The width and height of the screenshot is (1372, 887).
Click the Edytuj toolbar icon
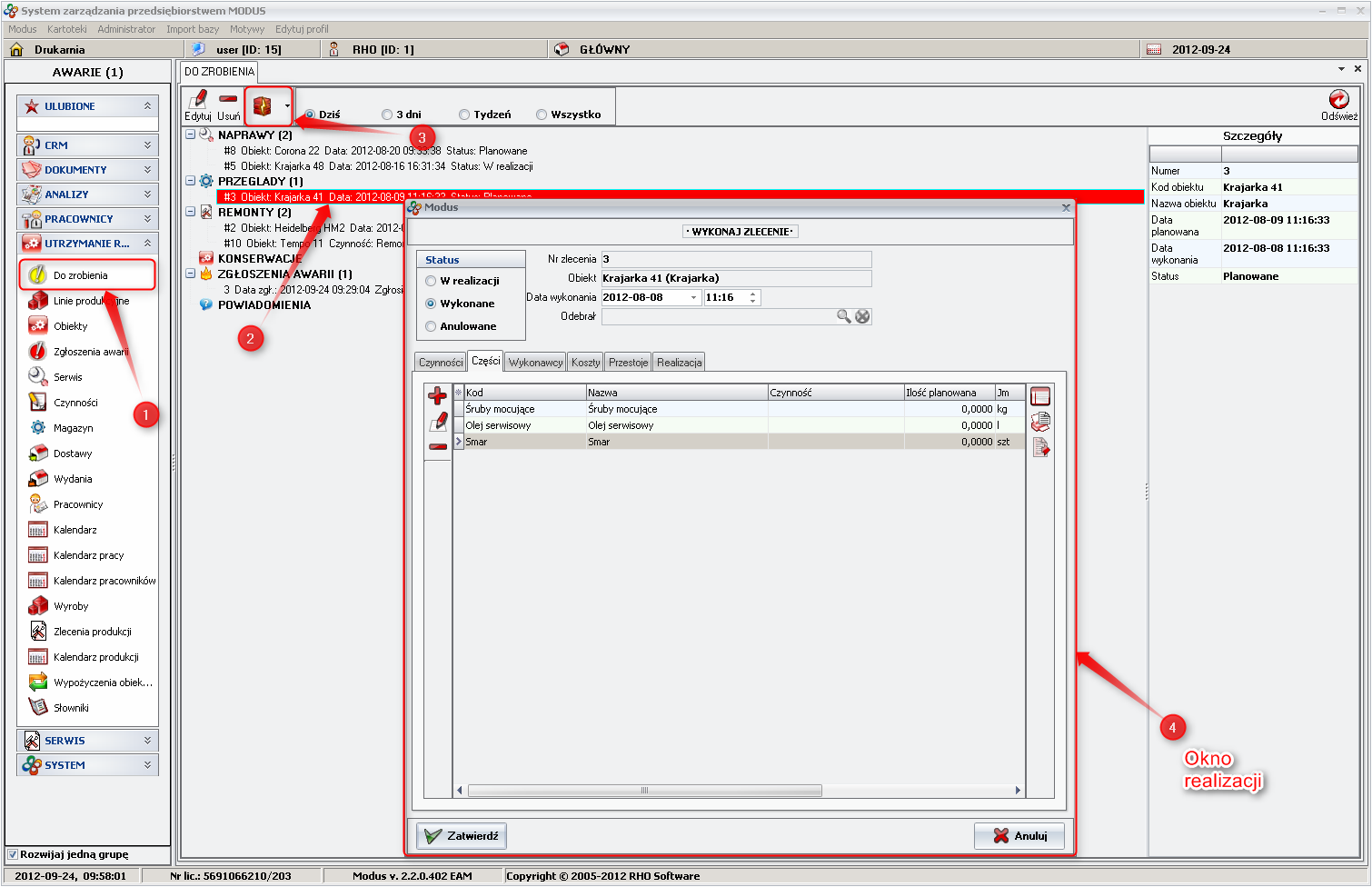(x=197, y=100)
